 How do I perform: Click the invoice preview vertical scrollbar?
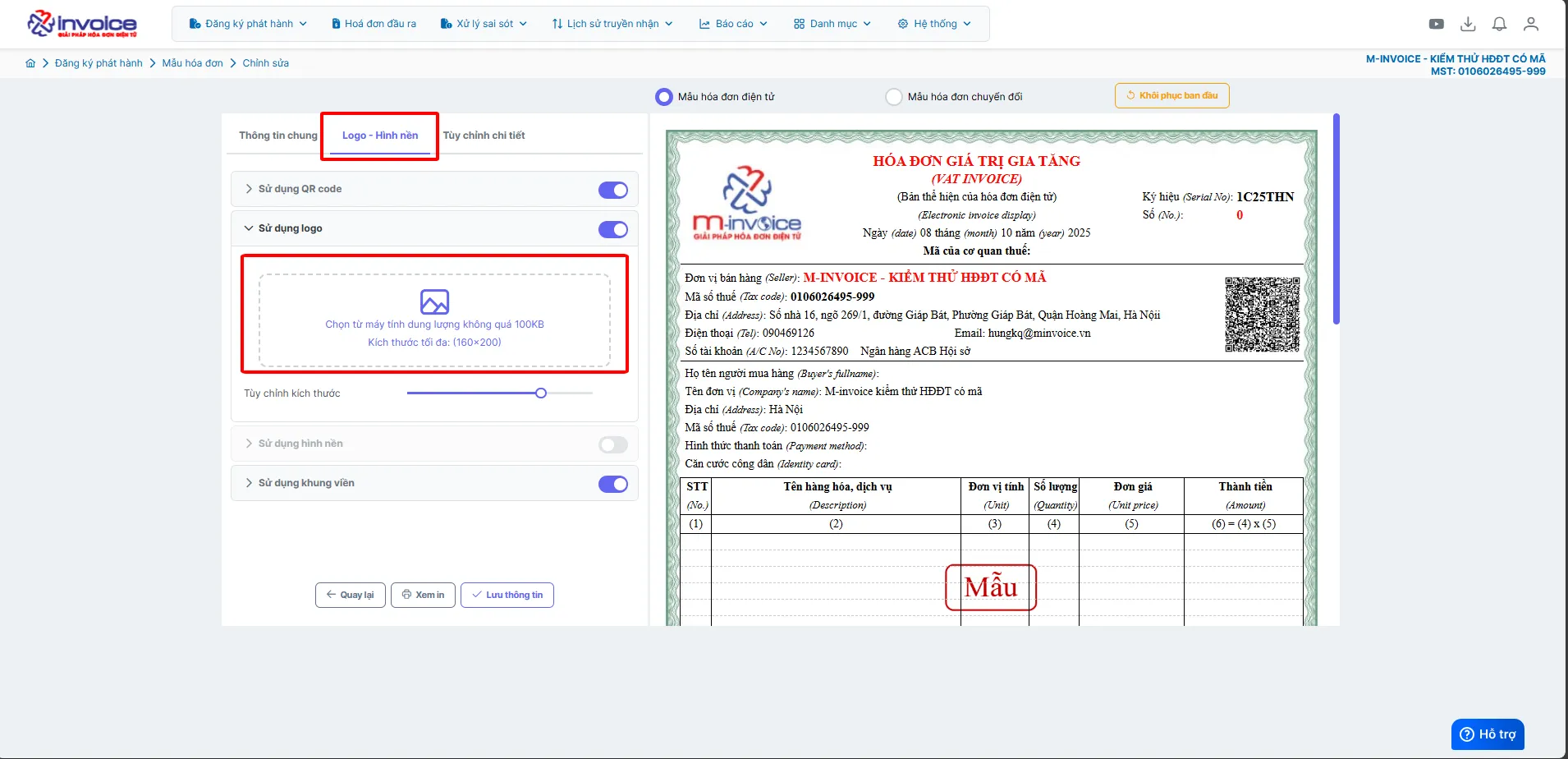(x=1336, y=218)
